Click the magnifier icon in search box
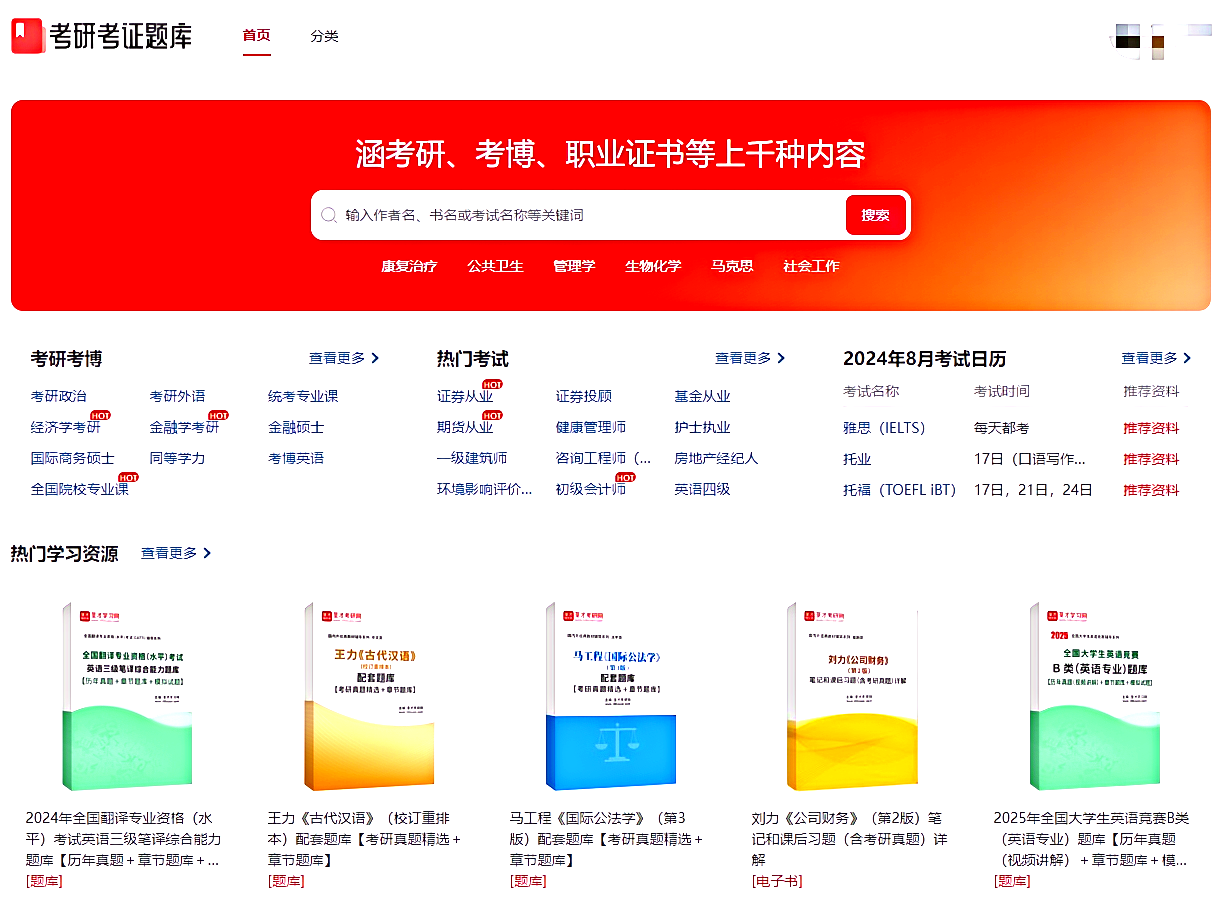 329,215
